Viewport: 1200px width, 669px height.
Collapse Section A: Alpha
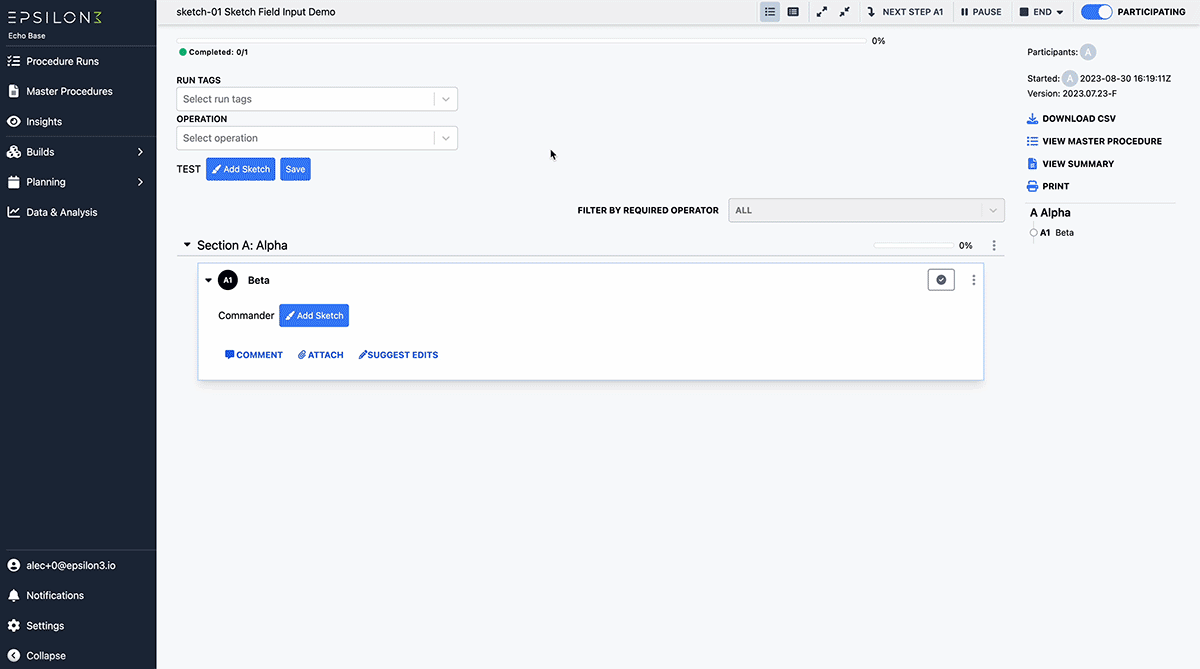click(187, 244)
